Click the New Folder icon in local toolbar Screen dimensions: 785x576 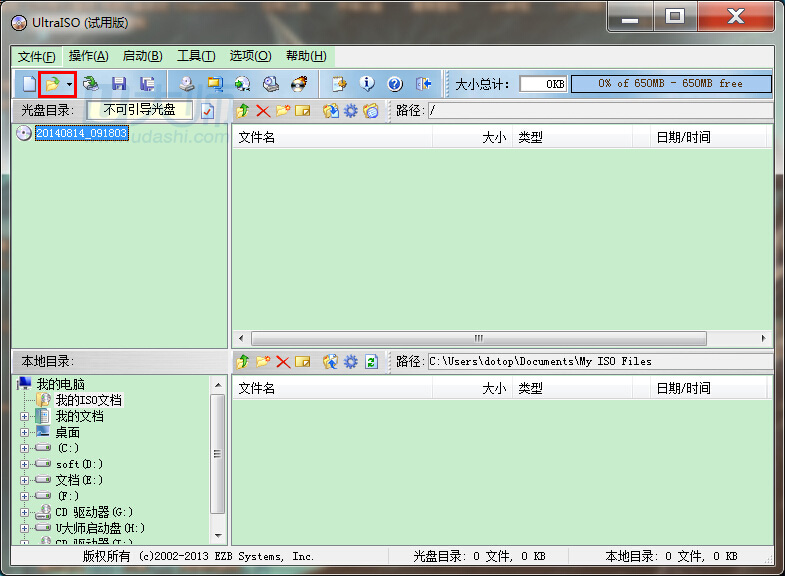coord(263,361)
